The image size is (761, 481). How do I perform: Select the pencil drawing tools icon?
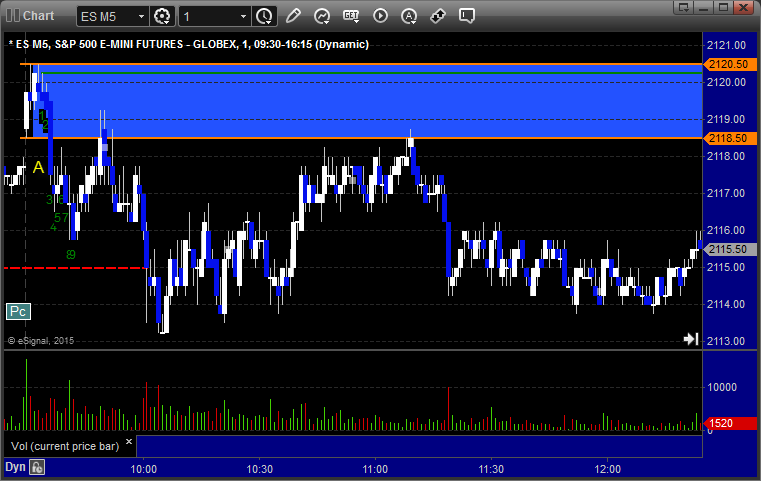tap(293, 16)
